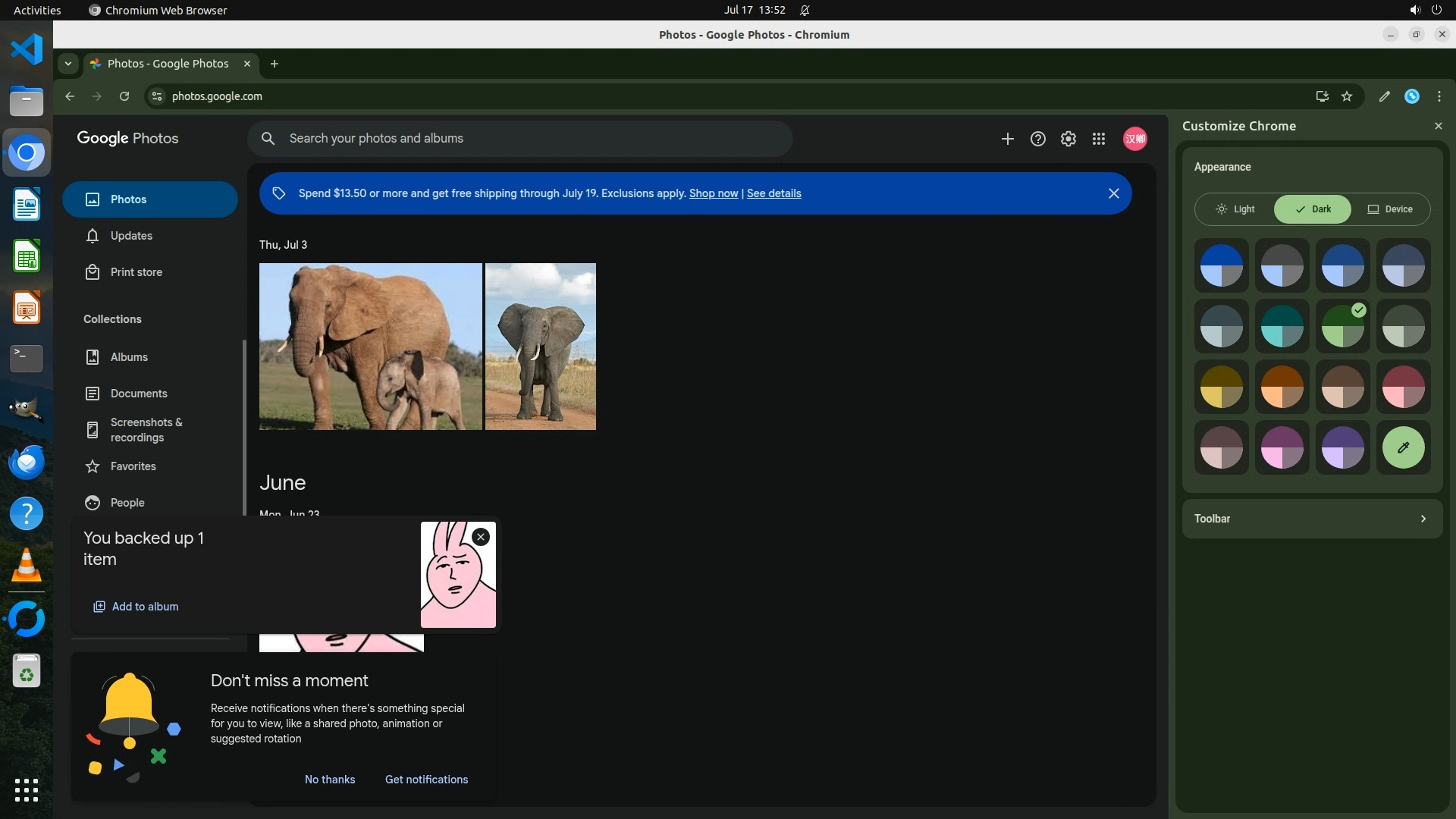Bookmark this page with star icon

click(x=1347, y=96)
